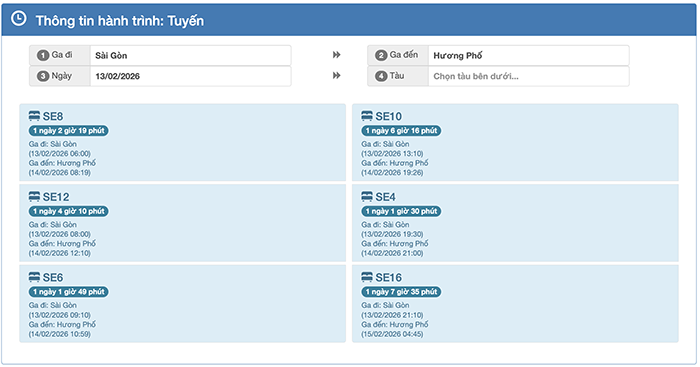The width and height of the screenshot is (700, 367).
Task: Click the double arrow next to Sài Gòn
Action: [x=337, y=55]
